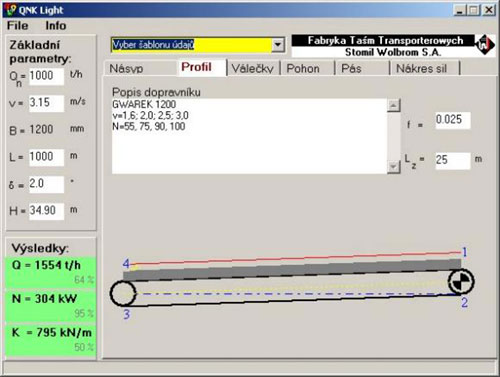
Task: Click the Lz length input field
Action: point(453,160)
